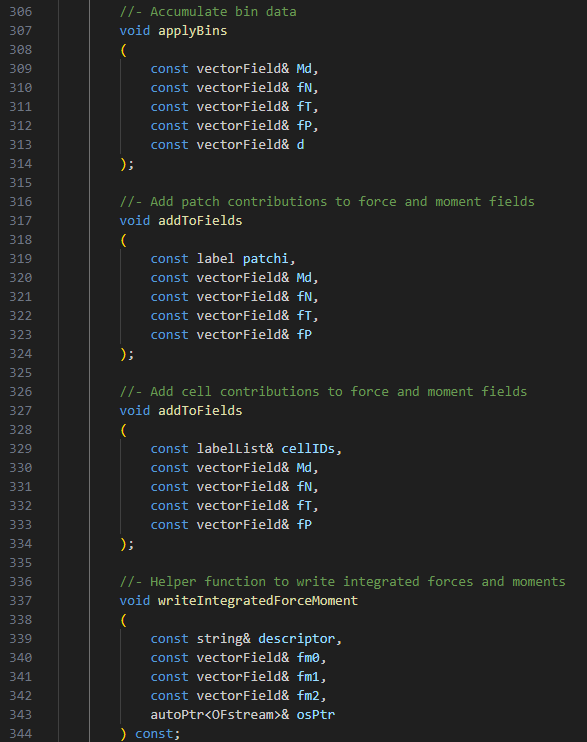Click parameter fT on line 311
This screenshot has height=742, width=587.
(304, 106)
